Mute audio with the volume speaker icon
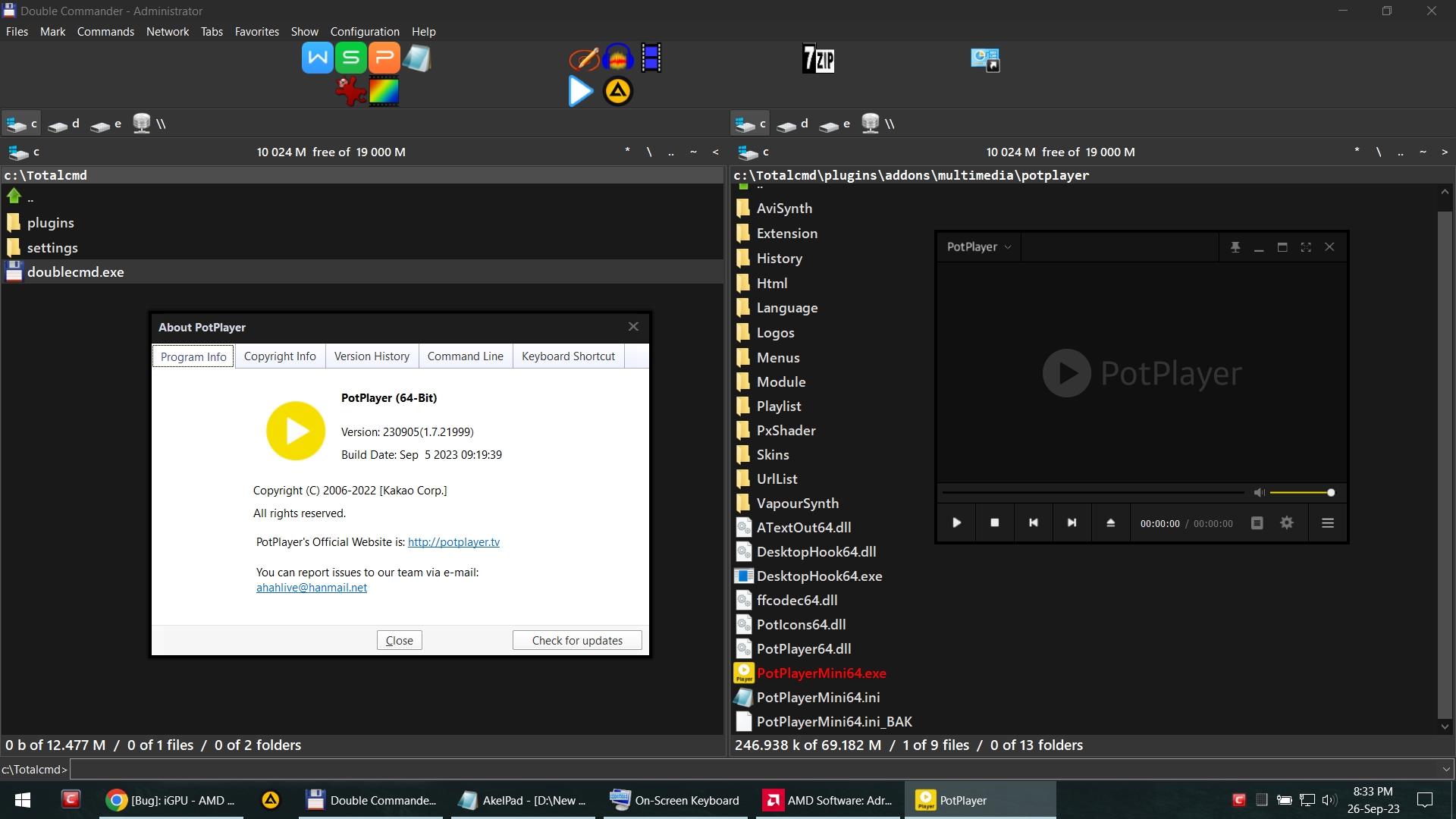 (1260, 492)
